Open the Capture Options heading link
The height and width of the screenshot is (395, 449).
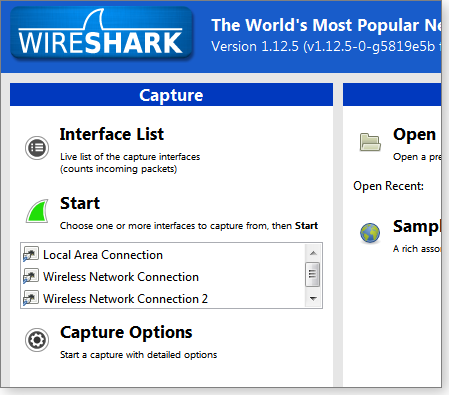click(126, 333)
